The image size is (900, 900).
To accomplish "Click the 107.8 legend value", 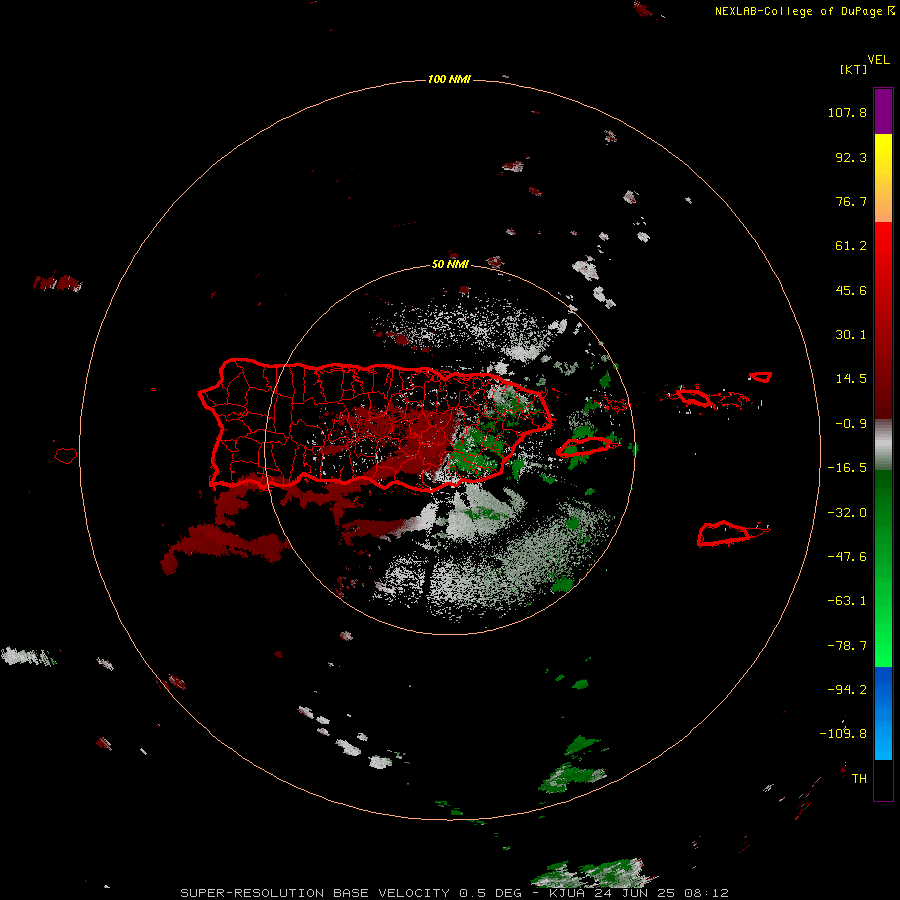I will pyautogui.click(x=847, y=112).
